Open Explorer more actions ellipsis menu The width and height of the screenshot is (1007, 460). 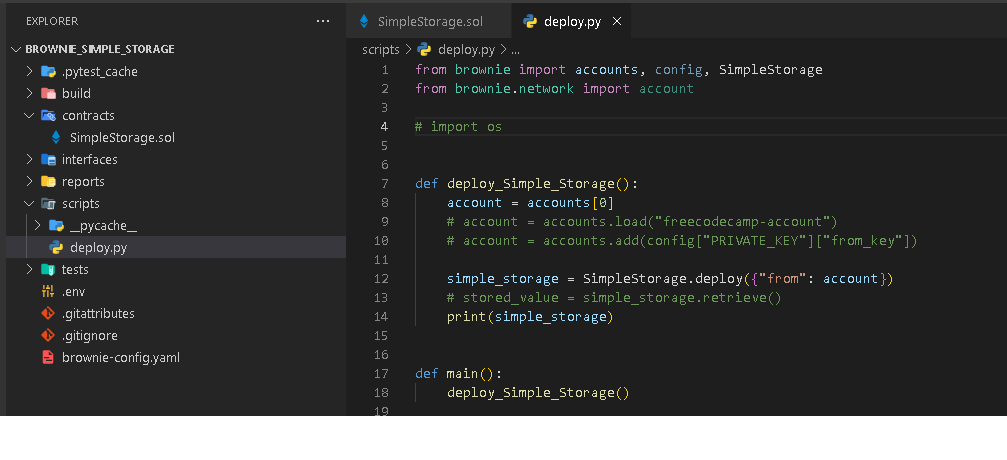click(322, 21)
